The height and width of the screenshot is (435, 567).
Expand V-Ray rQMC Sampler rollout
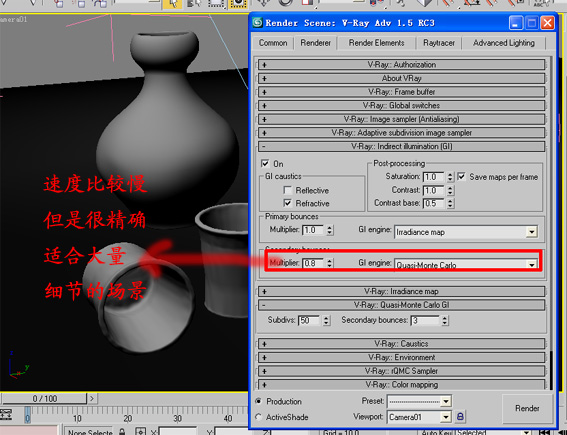point(401,371)
